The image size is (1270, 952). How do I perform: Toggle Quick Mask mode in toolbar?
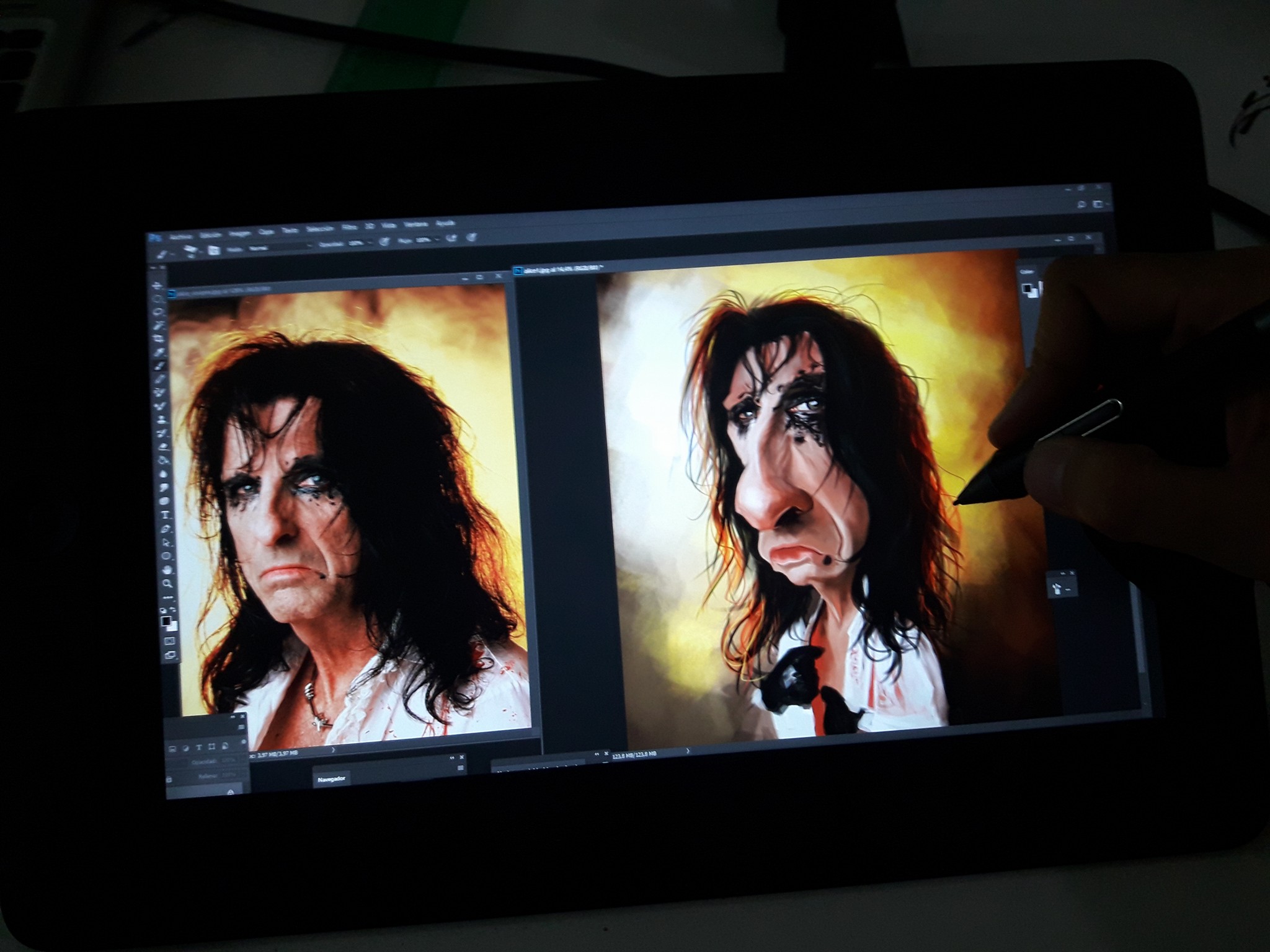(x=170, y=641)
